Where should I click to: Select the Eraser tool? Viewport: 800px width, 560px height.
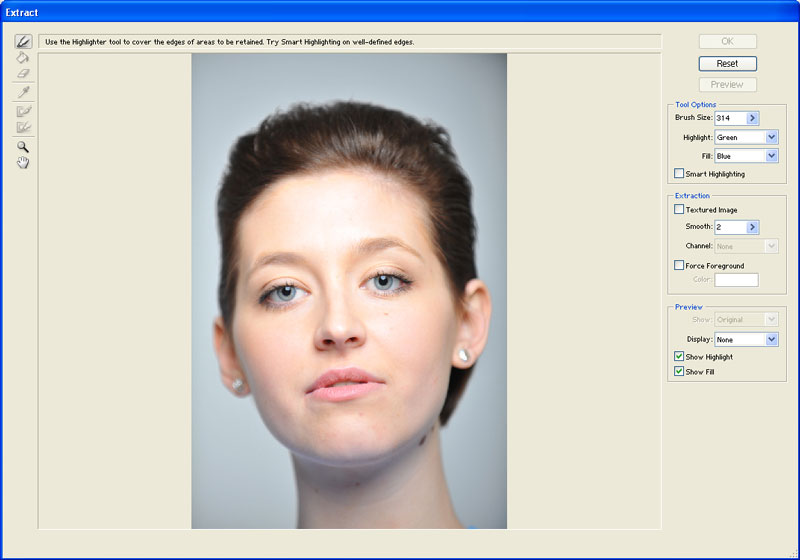(23, 74)
